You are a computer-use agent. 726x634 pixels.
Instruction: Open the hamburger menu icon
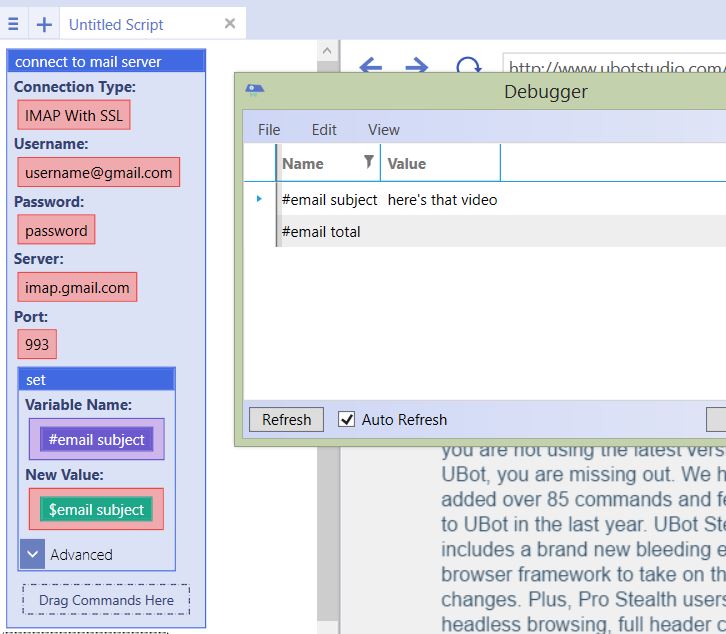(x=13, y=24)
